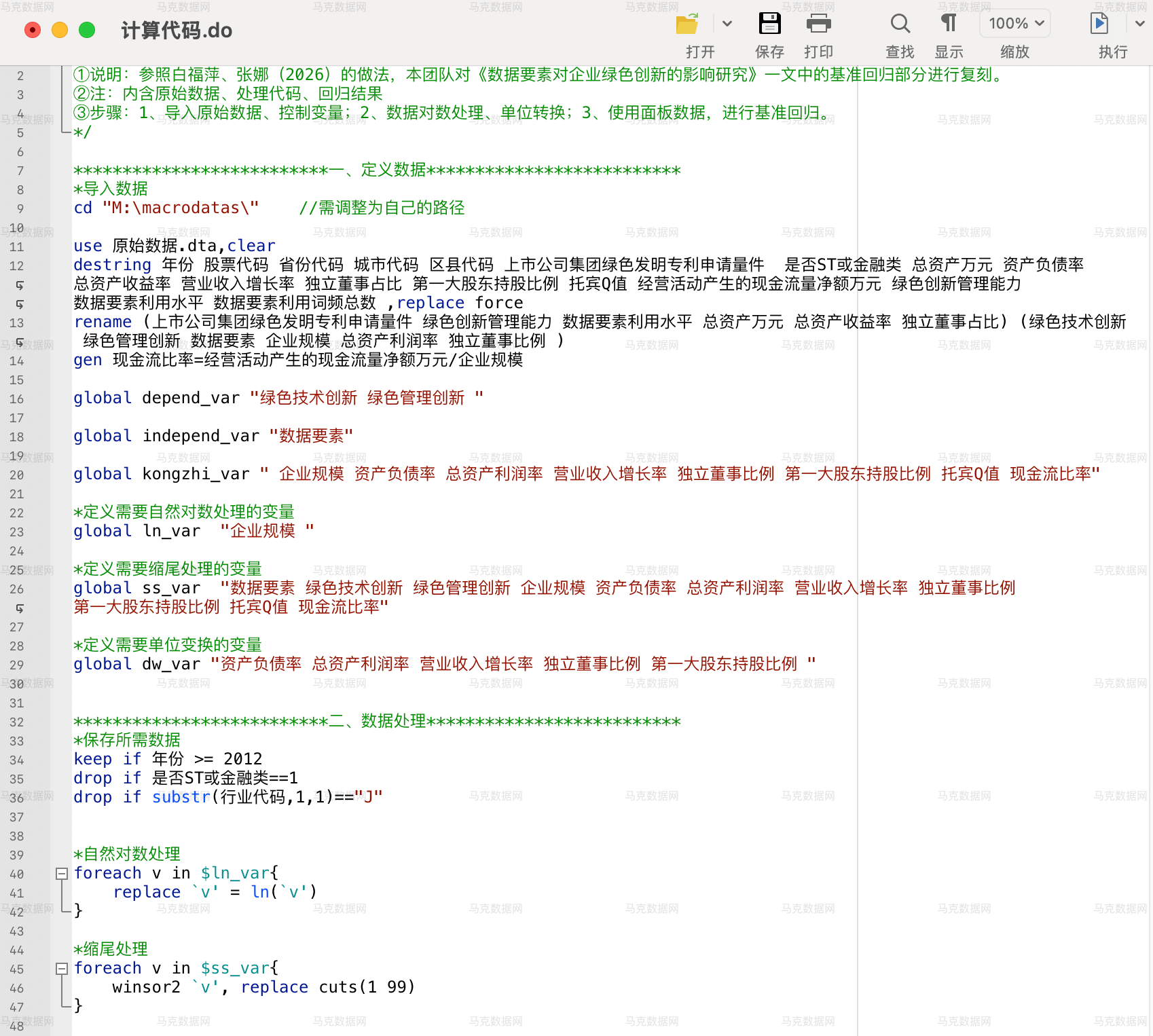Click the green fullscreen window button

click(87, 30)
